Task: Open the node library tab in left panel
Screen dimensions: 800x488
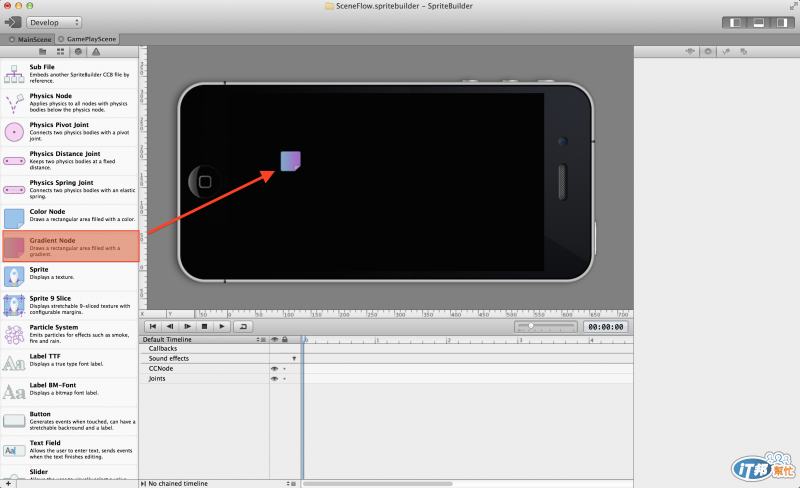Action: (78, 52)
